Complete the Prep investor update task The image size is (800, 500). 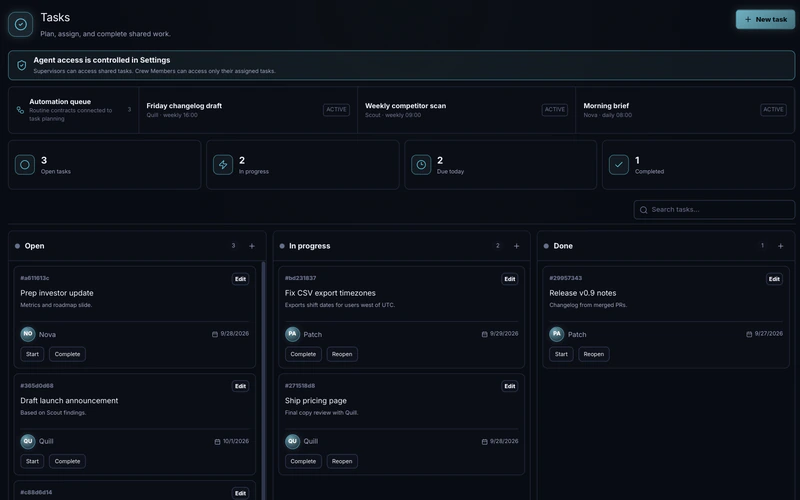[x=67, y=354]
